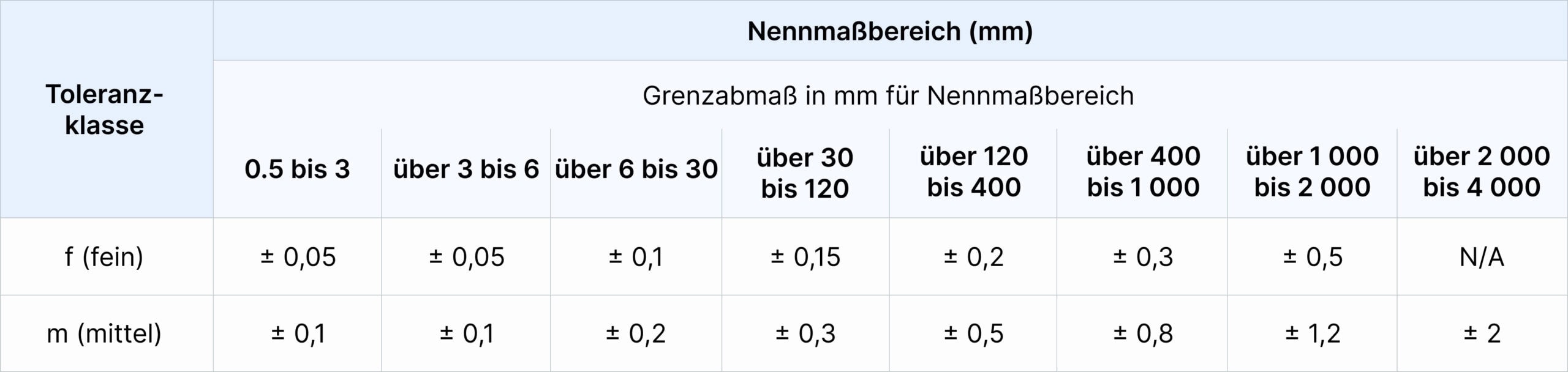Click the "über 3 bis 6" column header
Image resolution: width=1568 pixels, height=372 pixels.
[x=466, y=169]
